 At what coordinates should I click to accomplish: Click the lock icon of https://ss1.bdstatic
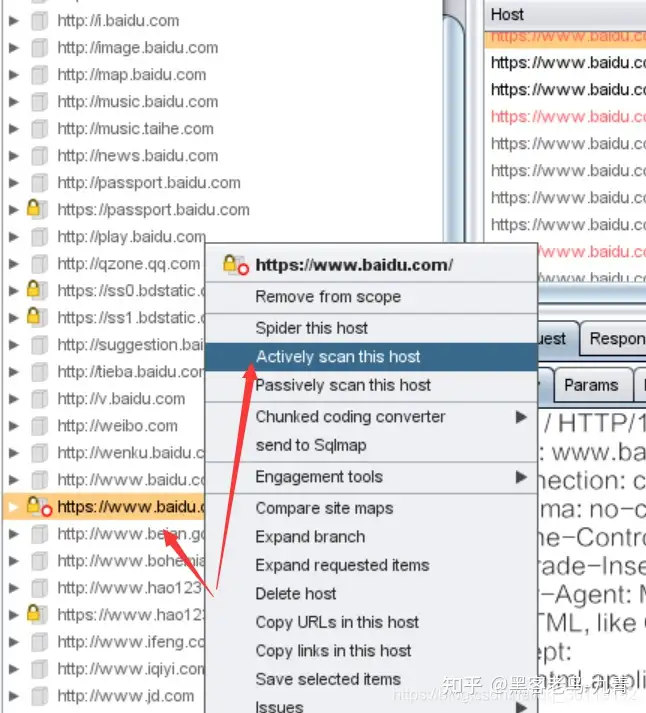[x=34, y=316]
